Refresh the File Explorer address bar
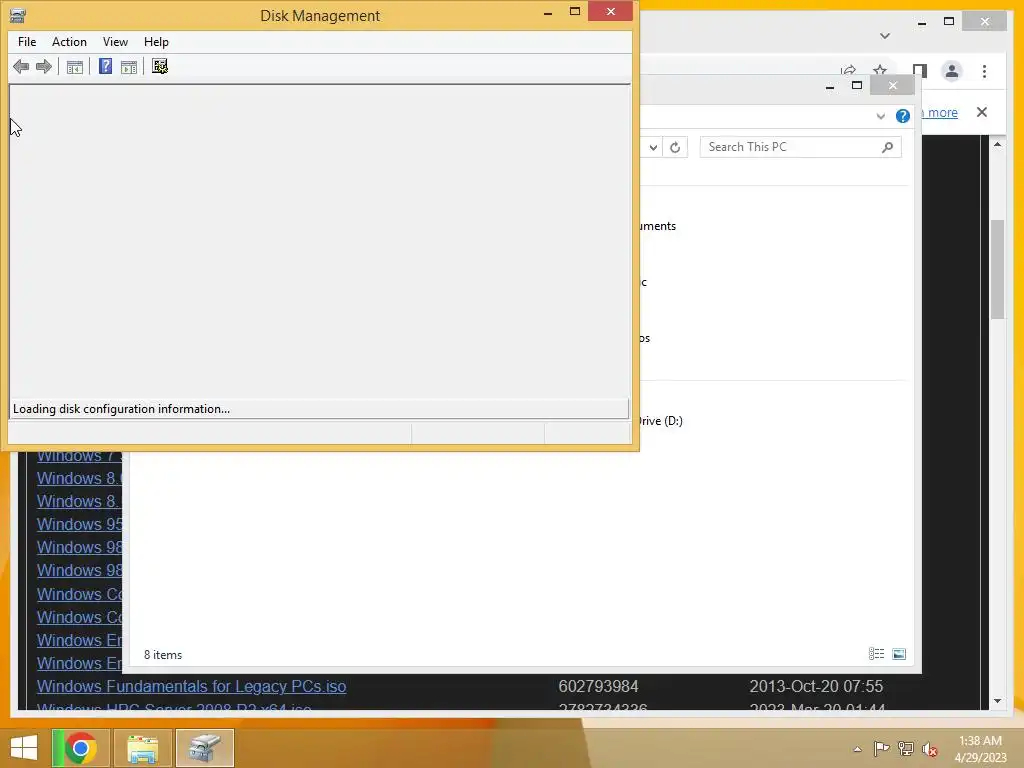 (675, 147)
